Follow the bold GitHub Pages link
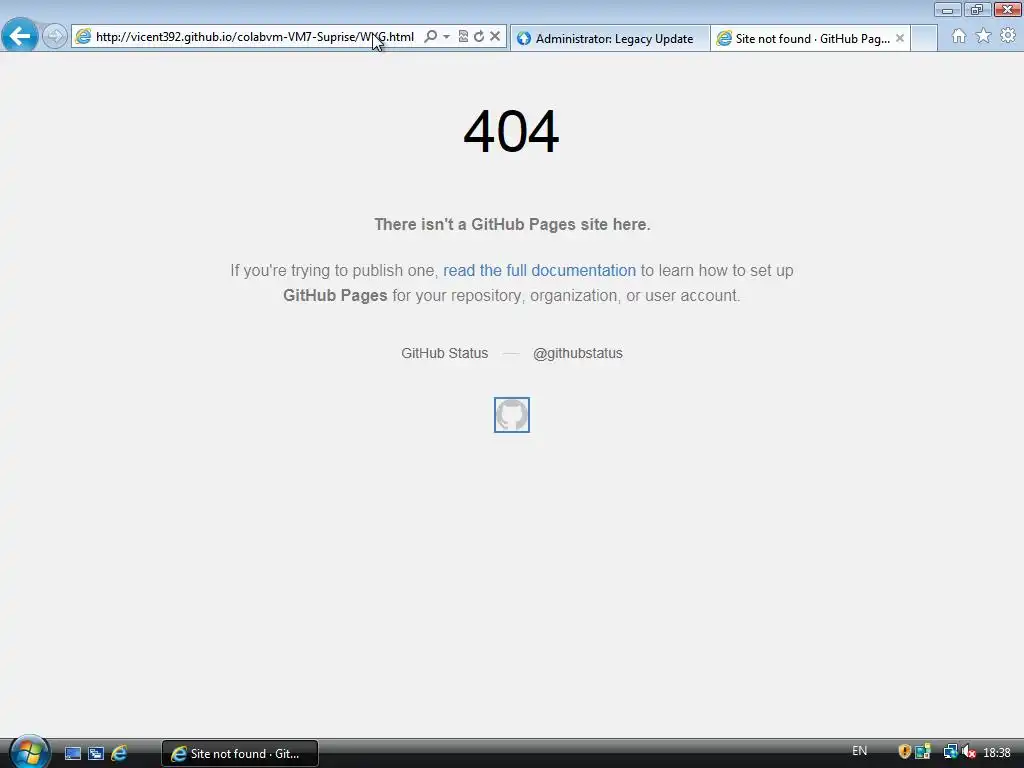This screenshot has width=1024, height=768. coord(335,295)
